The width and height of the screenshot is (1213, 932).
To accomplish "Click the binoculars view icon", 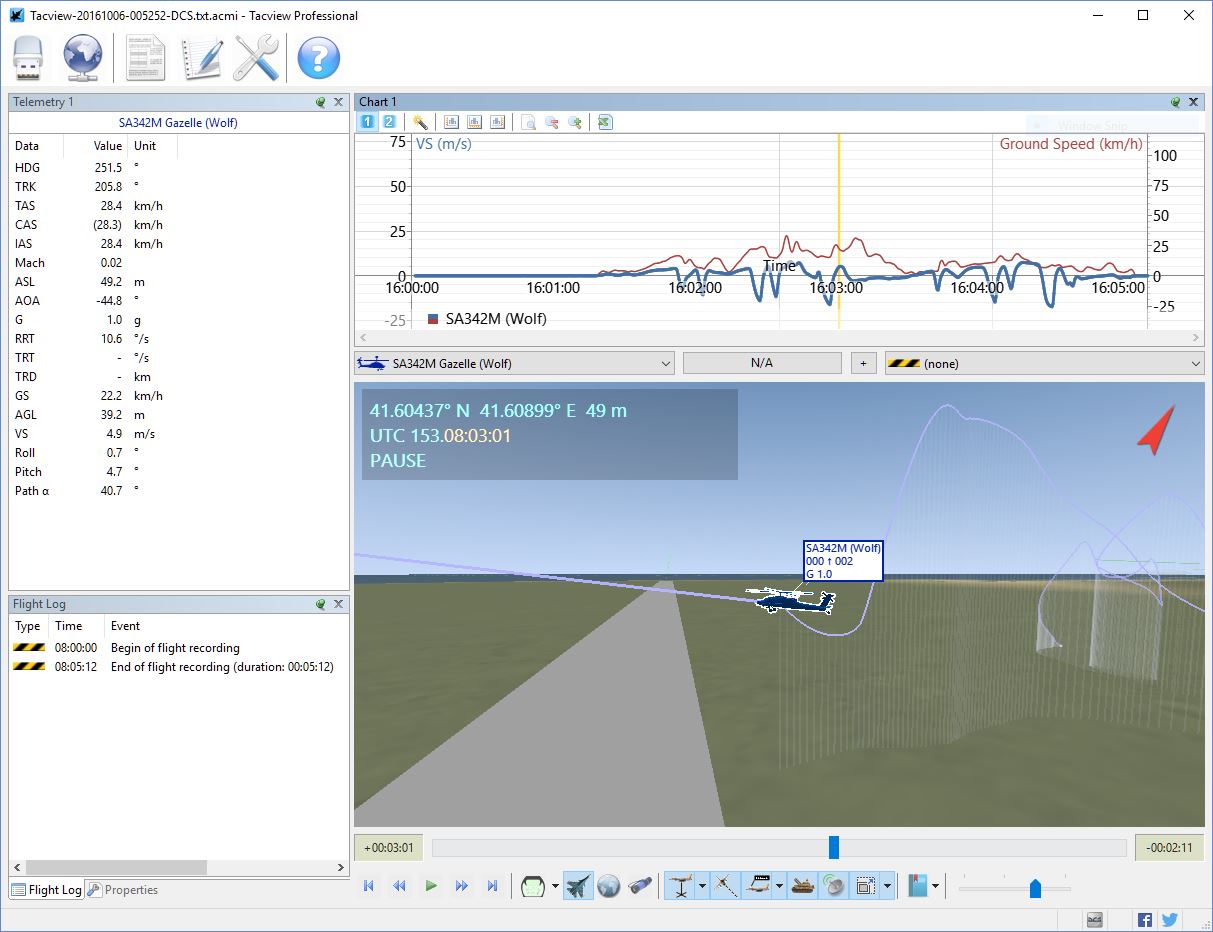I will 640,885.
